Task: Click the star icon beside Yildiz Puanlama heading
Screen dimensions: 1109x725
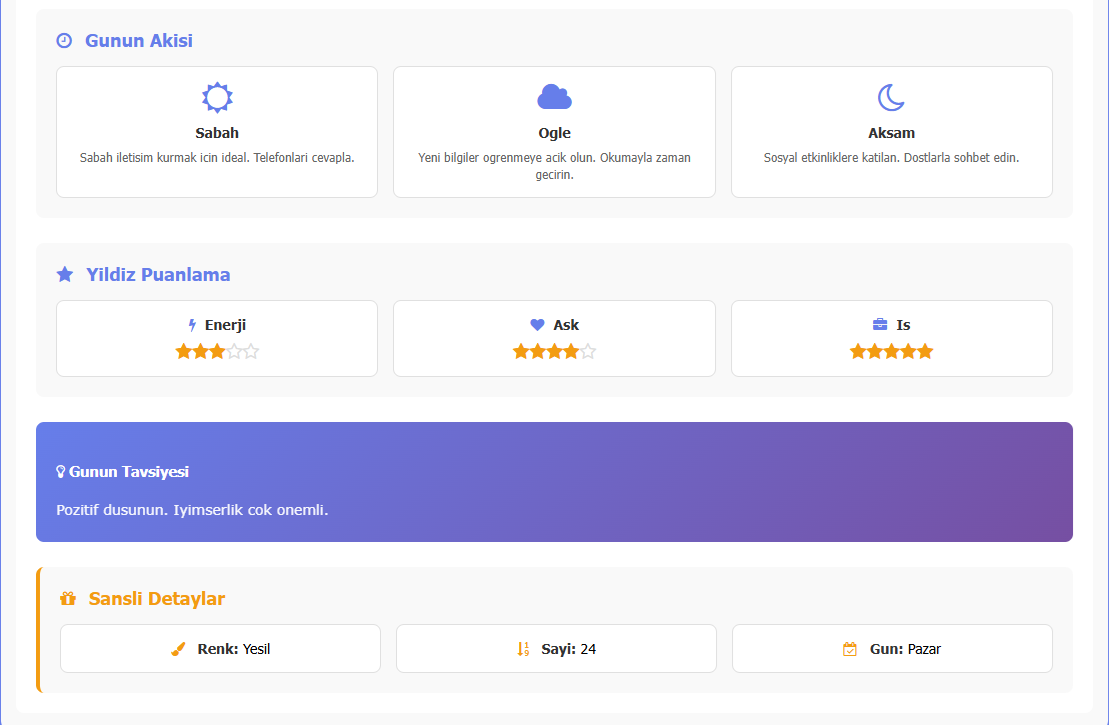Action: click(65, 274)
